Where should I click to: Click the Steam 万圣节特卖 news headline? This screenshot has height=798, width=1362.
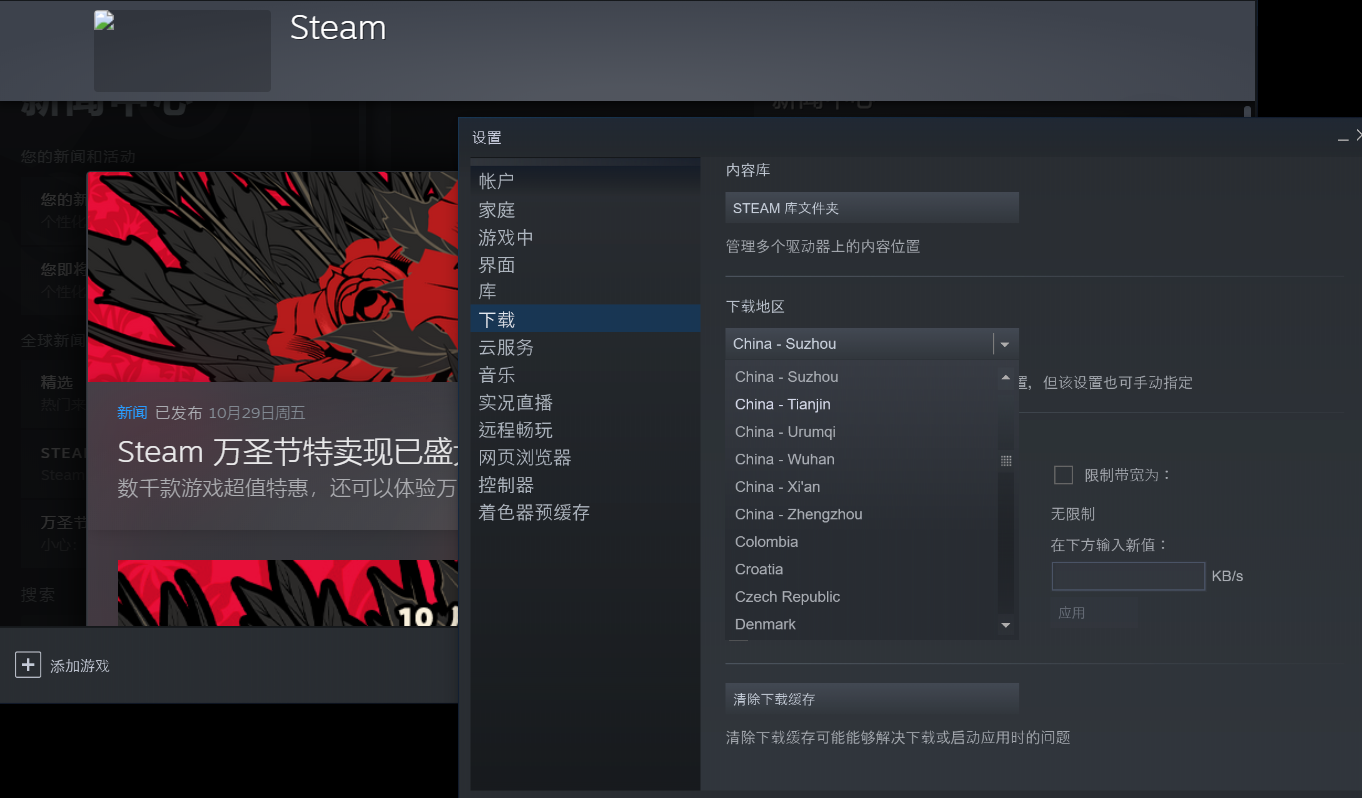pos(287,452)
